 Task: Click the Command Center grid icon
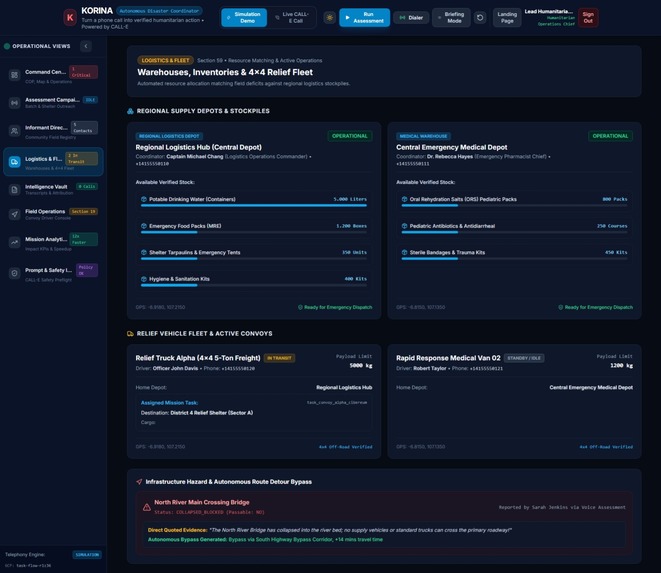14,75
